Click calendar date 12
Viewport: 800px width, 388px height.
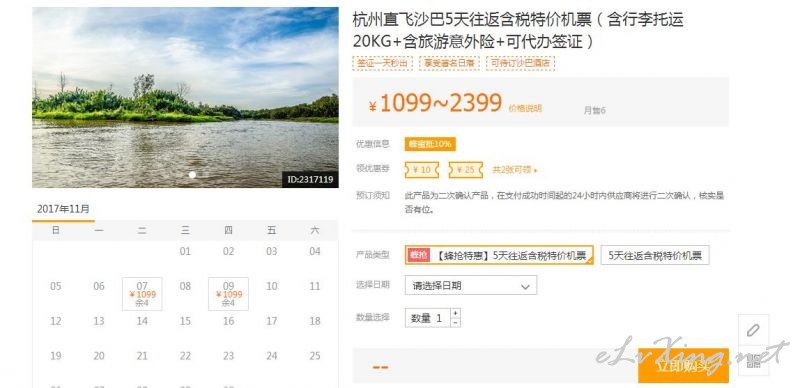(56, 321)
